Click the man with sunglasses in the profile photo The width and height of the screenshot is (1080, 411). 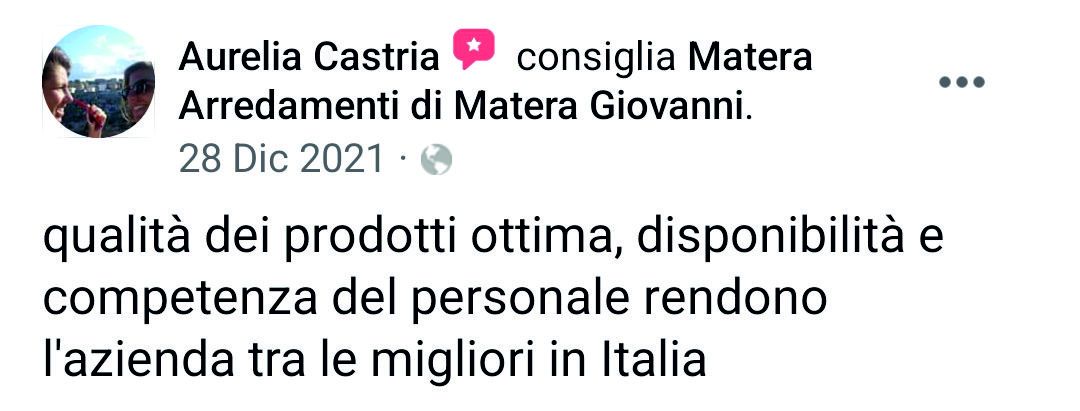click(x=138, y=93)
